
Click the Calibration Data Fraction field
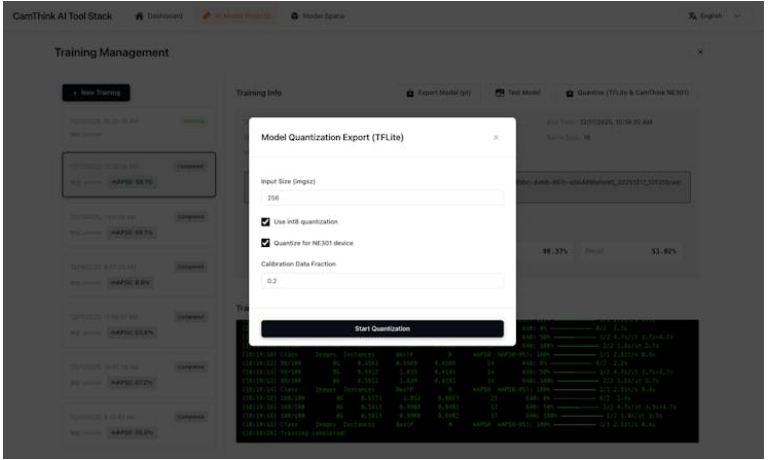tap(382, 281)
